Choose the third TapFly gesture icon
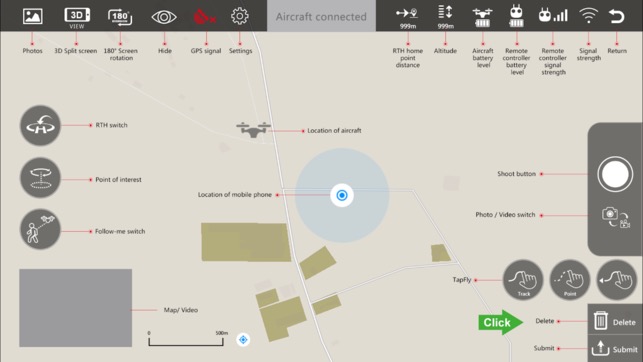 click(616, 280)
